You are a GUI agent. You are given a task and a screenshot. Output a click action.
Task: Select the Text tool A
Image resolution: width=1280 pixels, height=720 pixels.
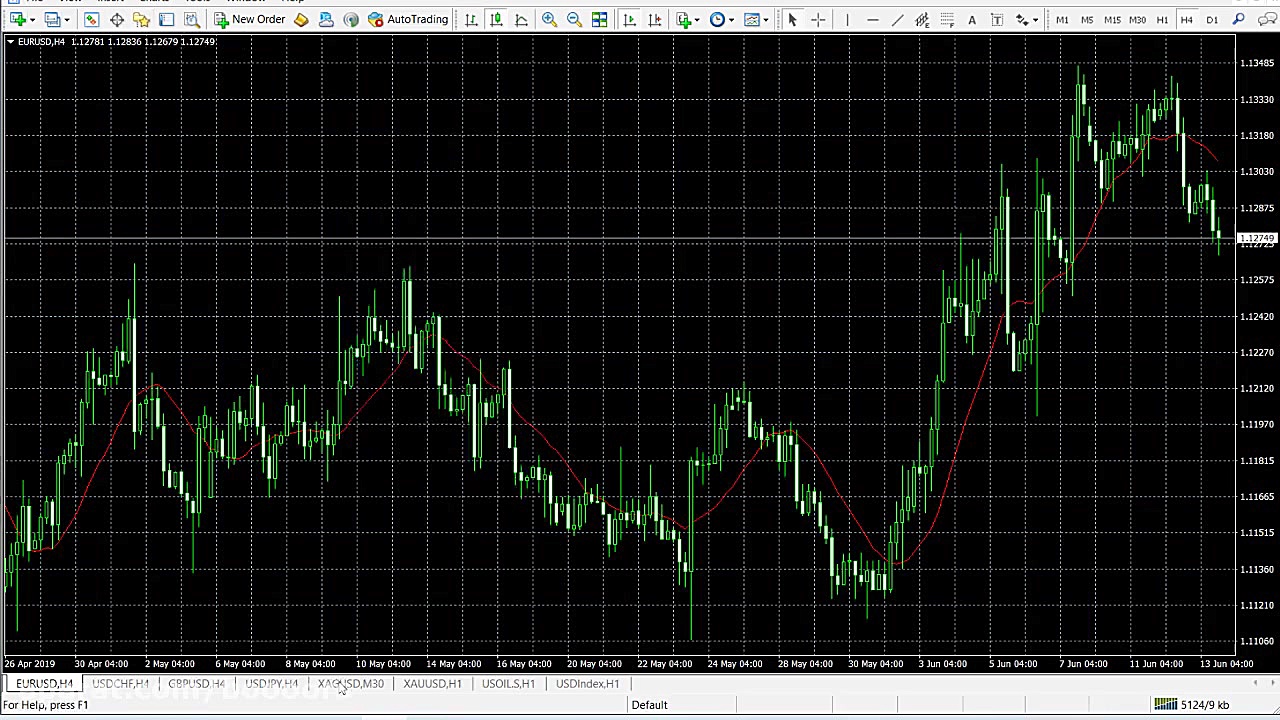(972, 19)
